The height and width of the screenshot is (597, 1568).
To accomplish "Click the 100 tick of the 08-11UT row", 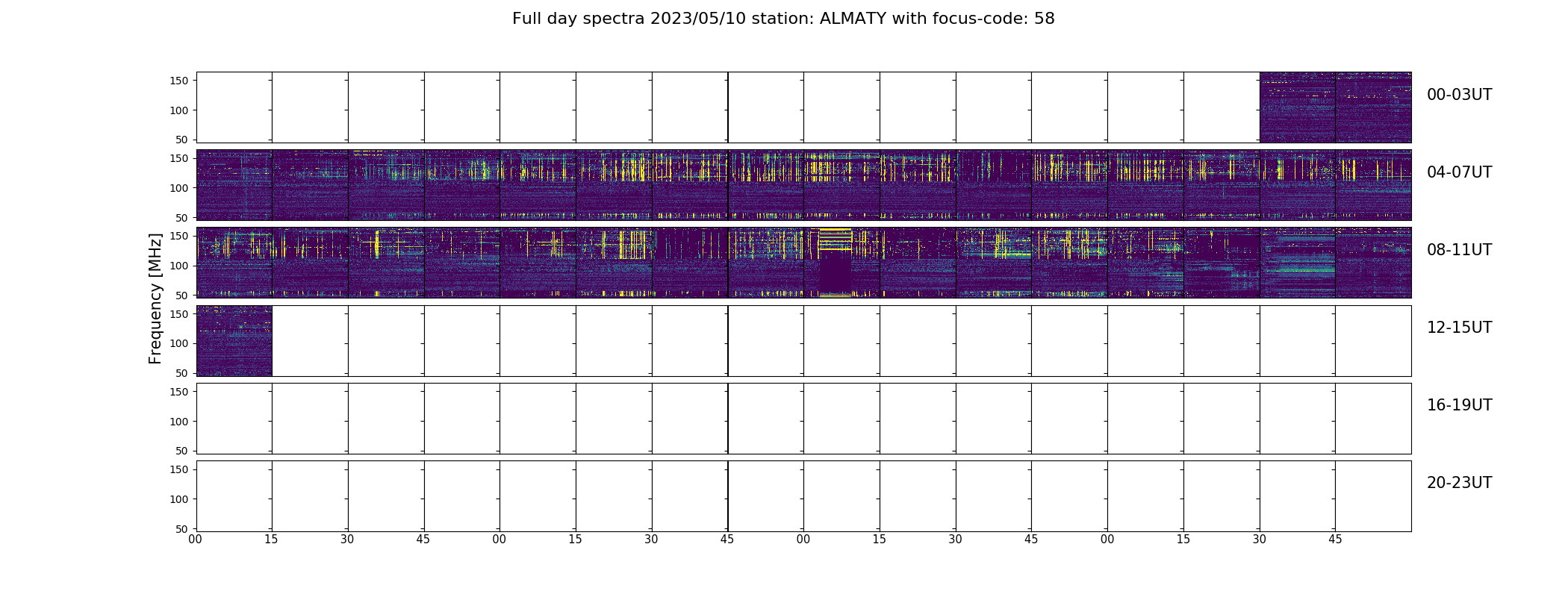I will coord(180,266).
